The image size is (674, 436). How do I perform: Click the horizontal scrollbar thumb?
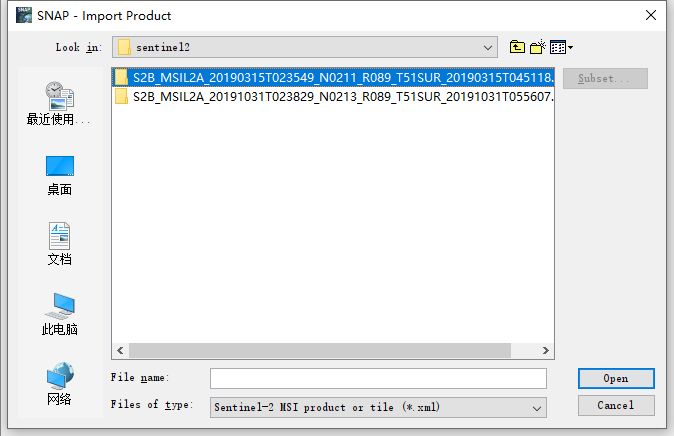[320, 350]
